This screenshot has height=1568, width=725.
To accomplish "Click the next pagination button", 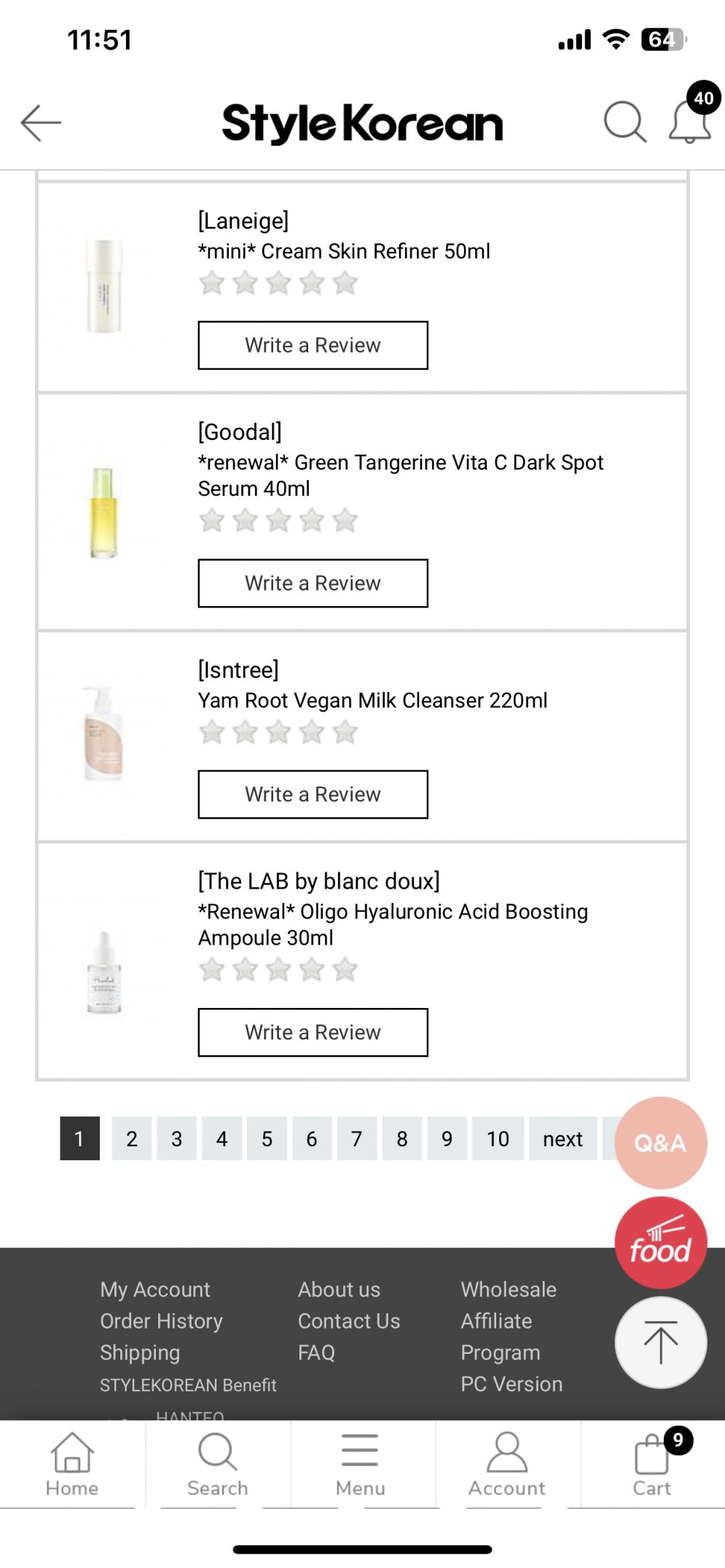I will pos(563,1138).
